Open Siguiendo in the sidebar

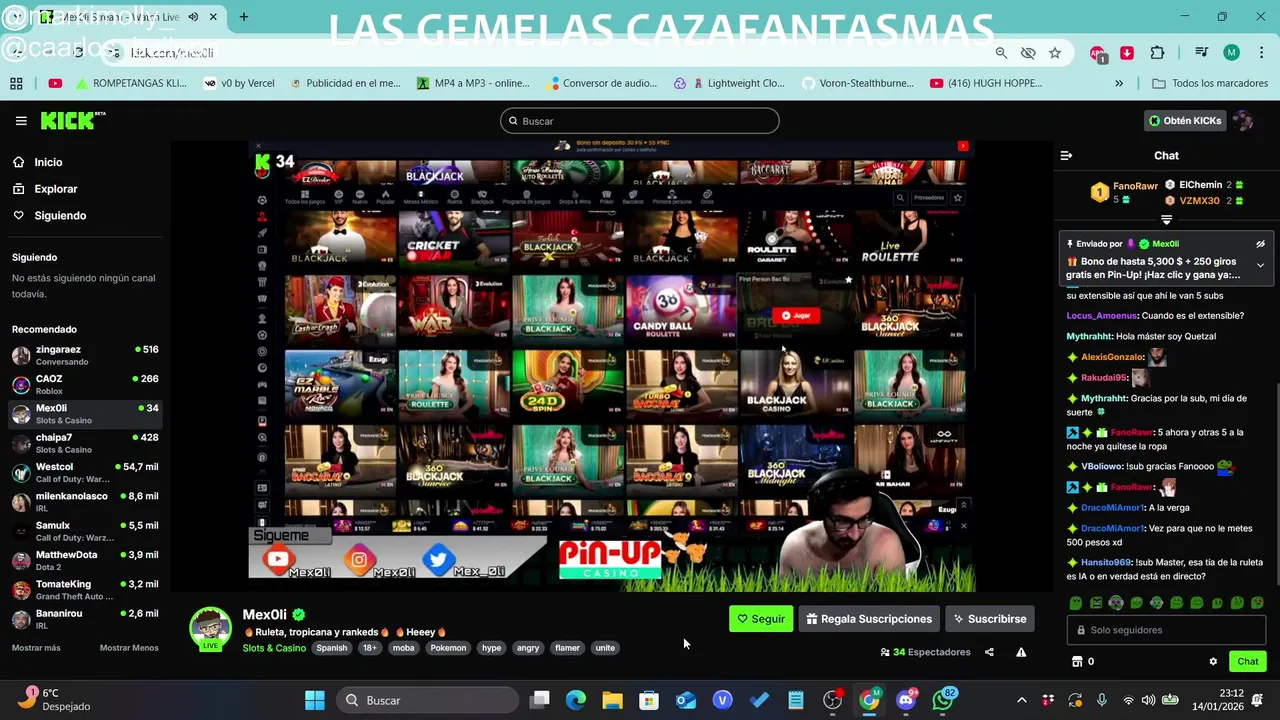(x=60, y=215)
